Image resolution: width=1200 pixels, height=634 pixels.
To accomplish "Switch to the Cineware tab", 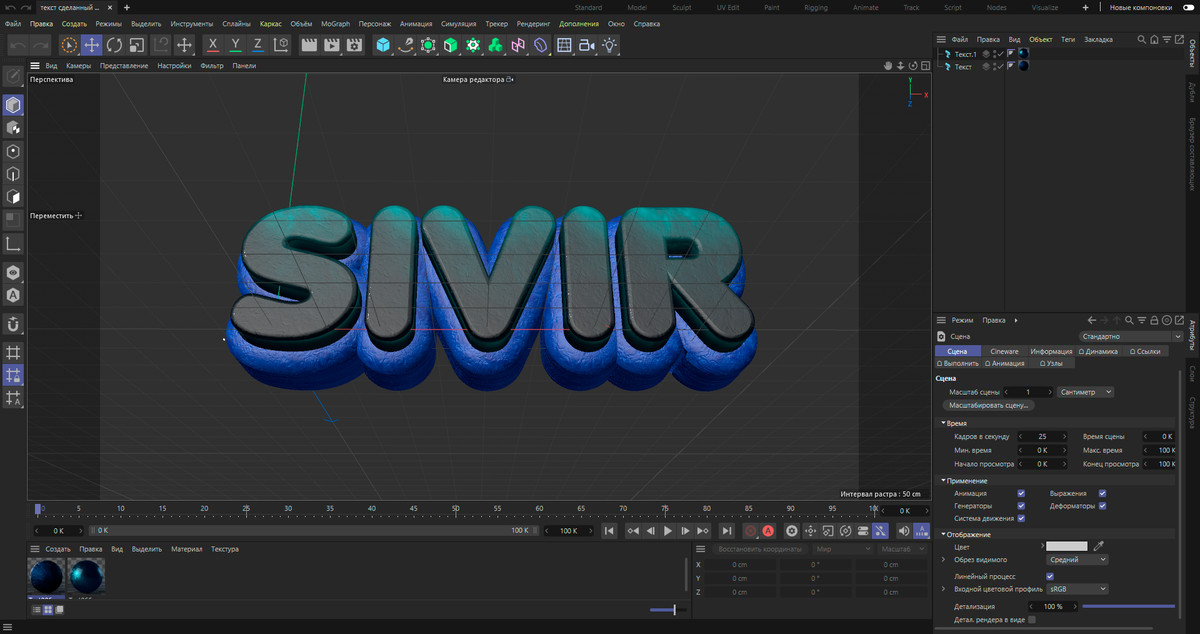I will [x=1004, y=352].
